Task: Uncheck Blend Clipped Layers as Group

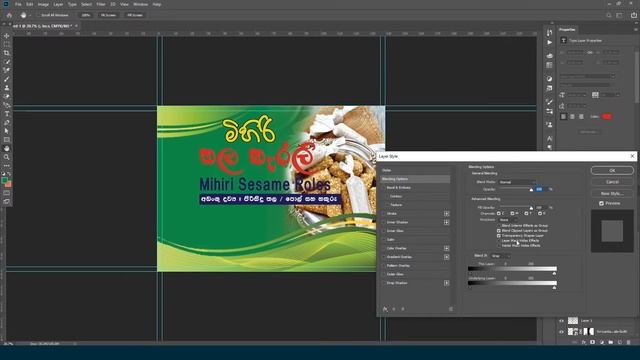Action: 499,231
